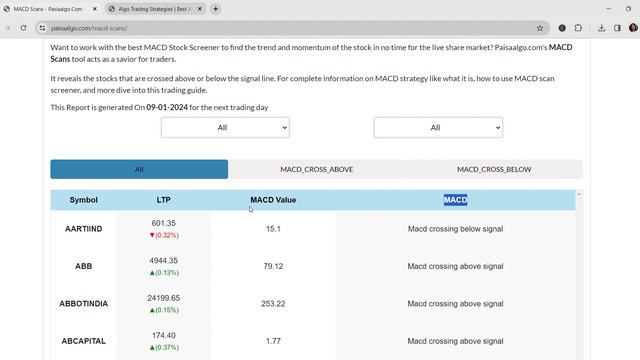Click 'Macd crossing below signal' for AARTIIND
The image size is (640, 360).
coord(456,229)
